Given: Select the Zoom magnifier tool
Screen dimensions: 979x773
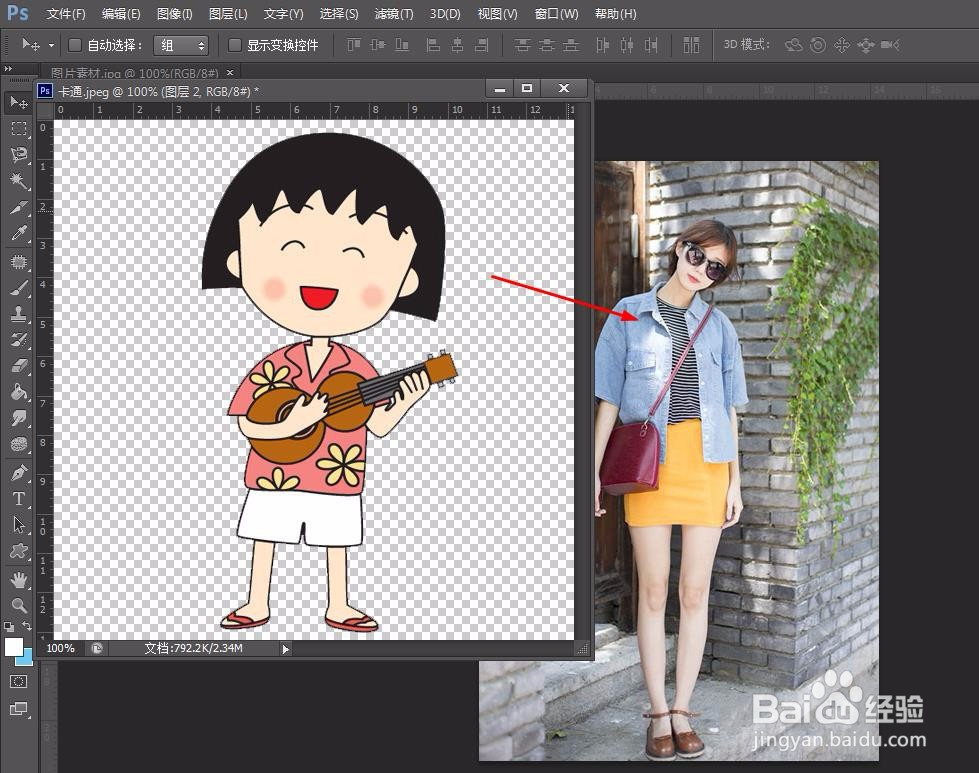Looking at the screenshot, I should point(19,605).
